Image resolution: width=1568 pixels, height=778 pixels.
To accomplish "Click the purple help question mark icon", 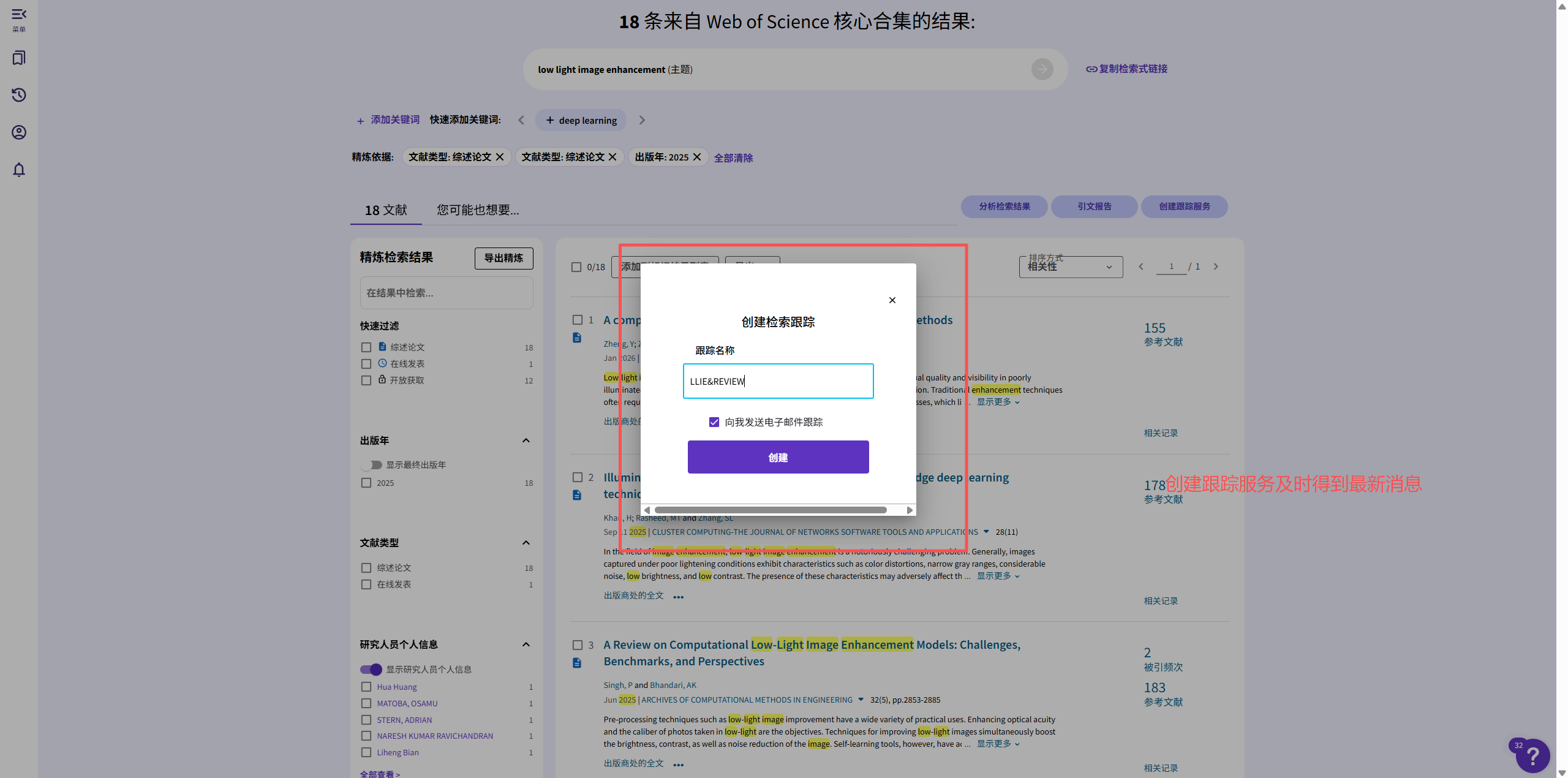I will [1532, 755].
